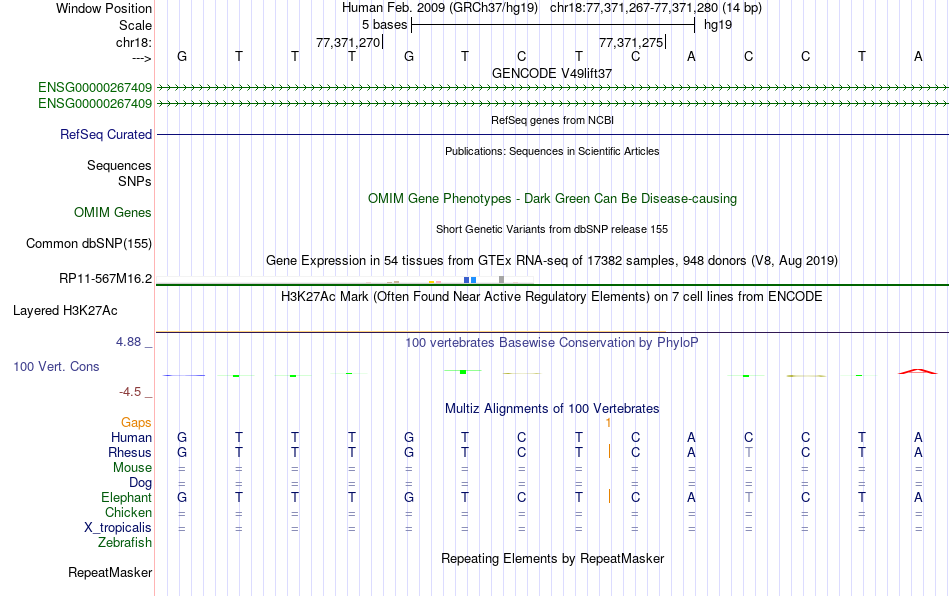Click the GENCODE V49lift37 track title
Screen dimensions: 950x596
(552, 73)
